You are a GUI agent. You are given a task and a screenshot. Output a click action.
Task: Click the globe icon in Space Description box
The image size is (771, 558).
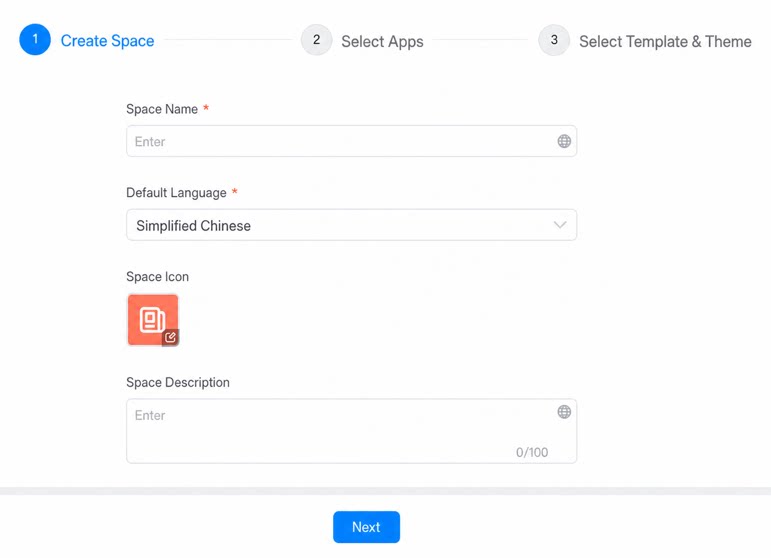[x=564, y=411]
